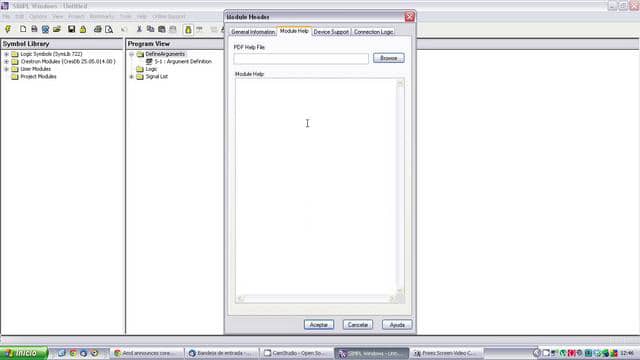Open the Edit menu
Image resolution: width=640 pixels, height=360 pixels.
pos(20,17)
